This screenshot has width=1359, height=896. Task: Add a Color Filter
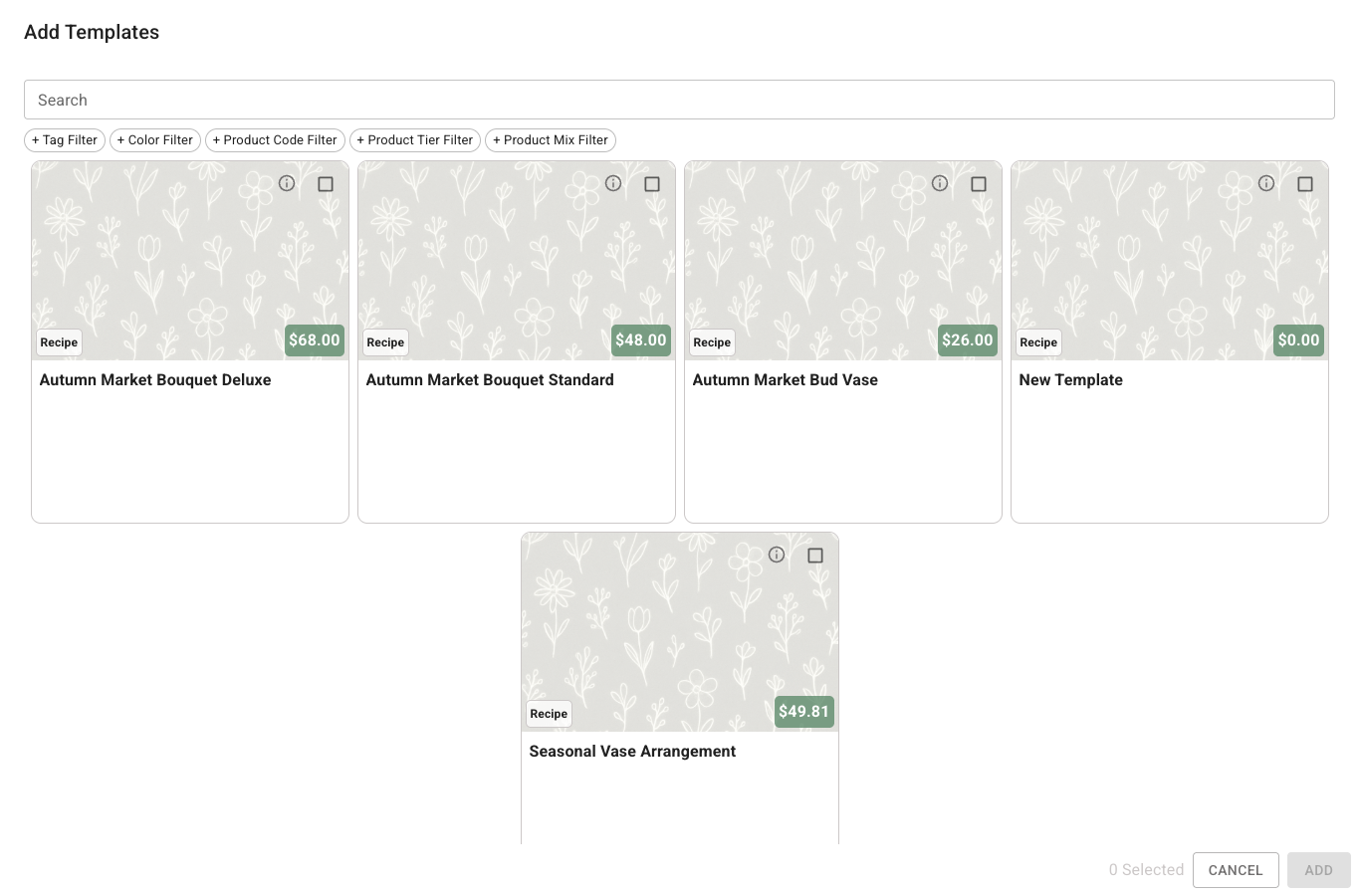pyautogui.click(x=155, y=140)
